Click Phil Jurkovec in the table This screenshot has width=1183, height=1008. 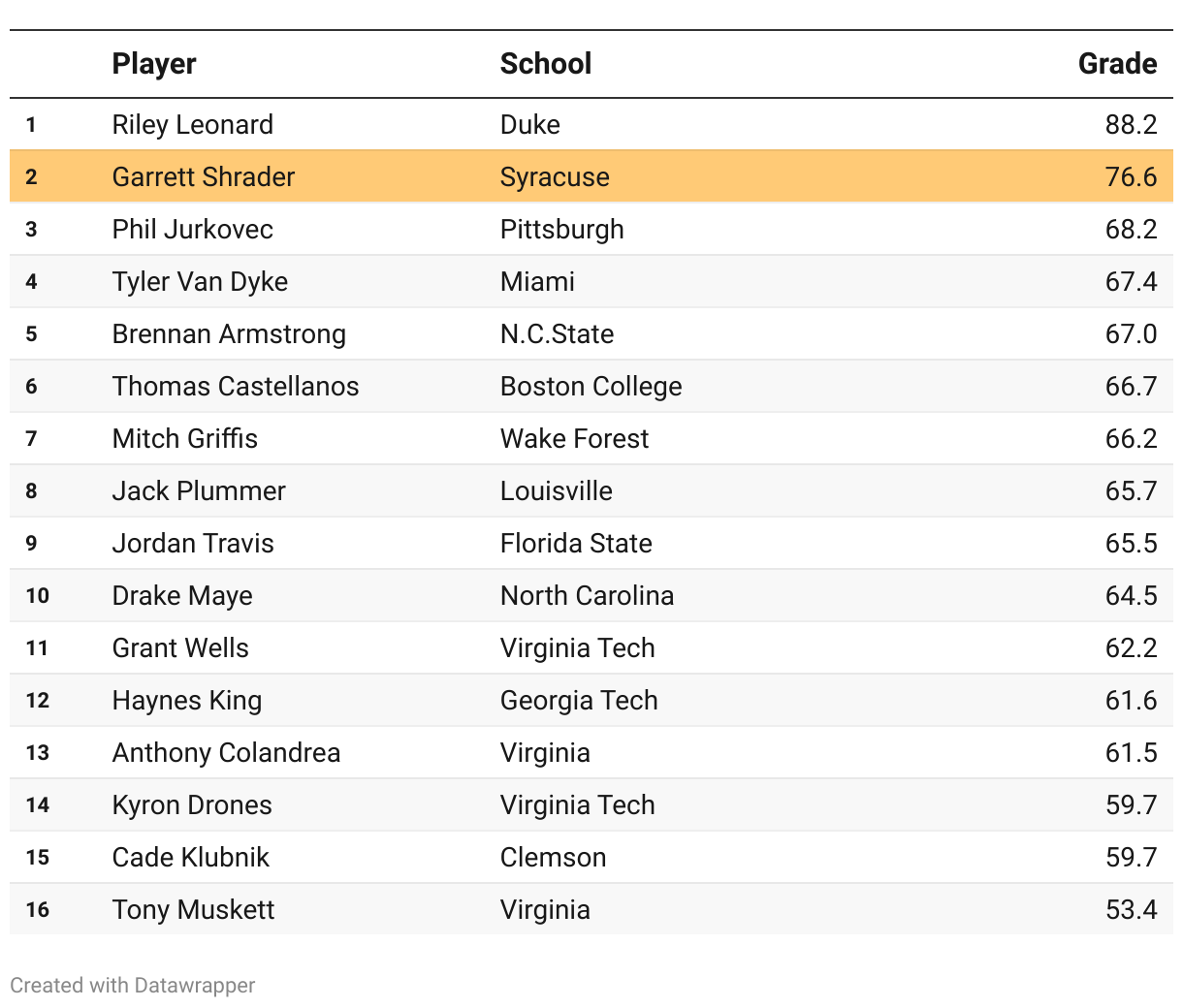(x=192, y=230)
